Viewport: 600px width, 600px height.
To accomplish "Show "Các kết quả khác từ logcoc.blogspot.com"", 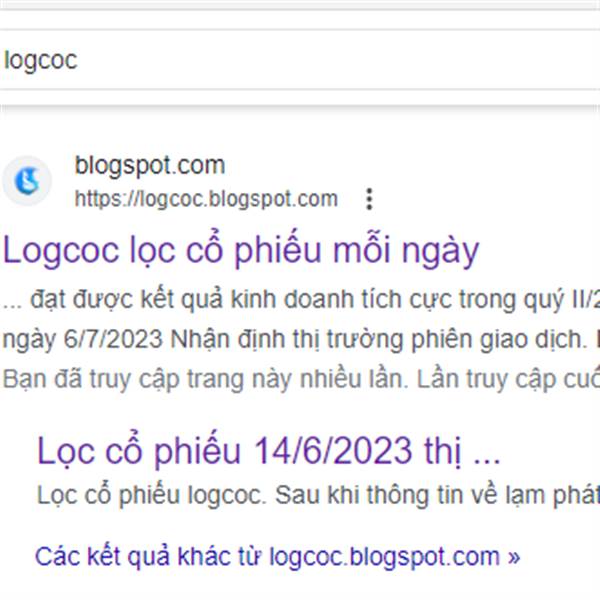I will pos(277,556).
